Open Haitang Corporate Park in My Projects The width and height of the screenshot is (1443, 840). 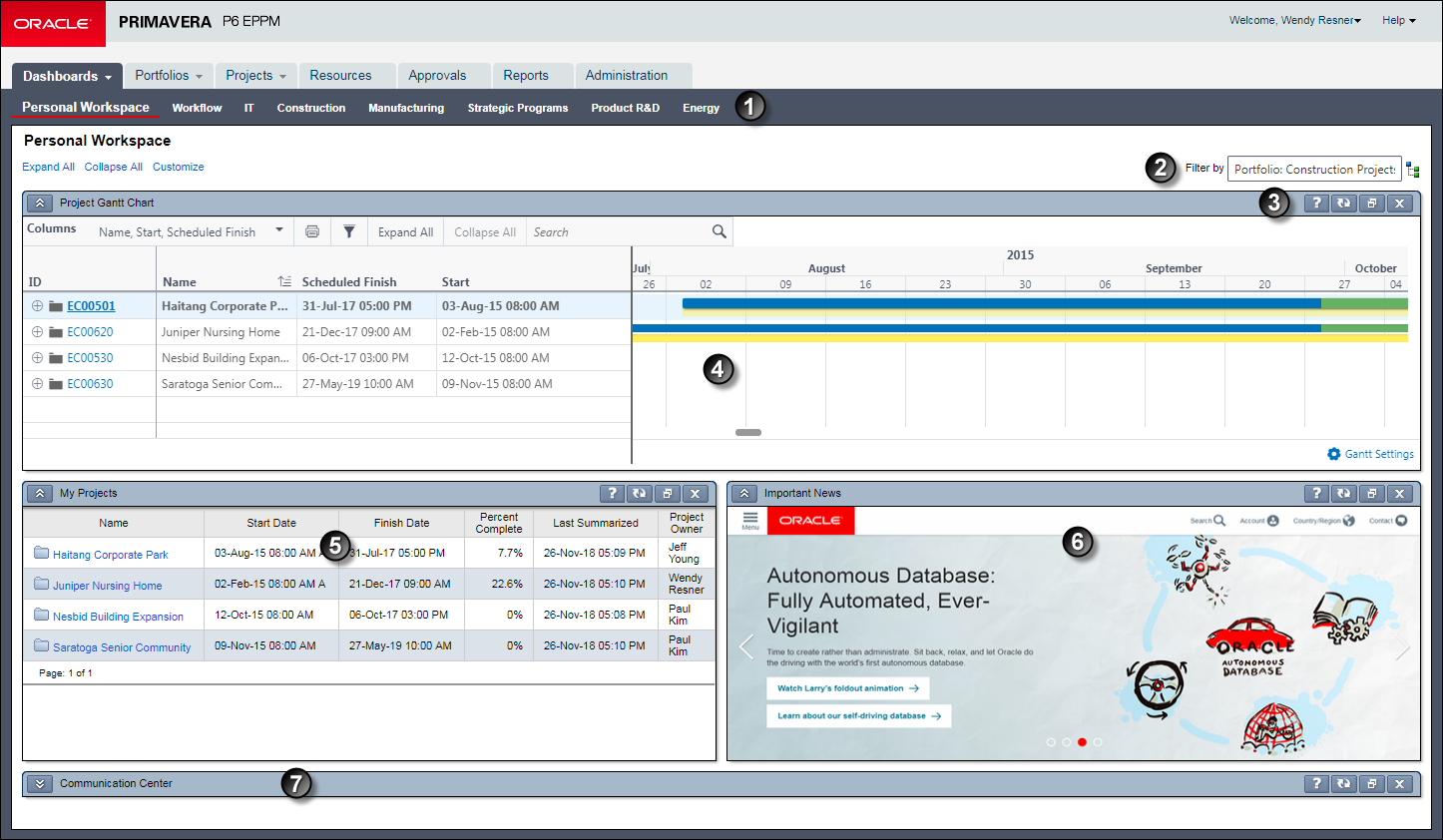110,555
